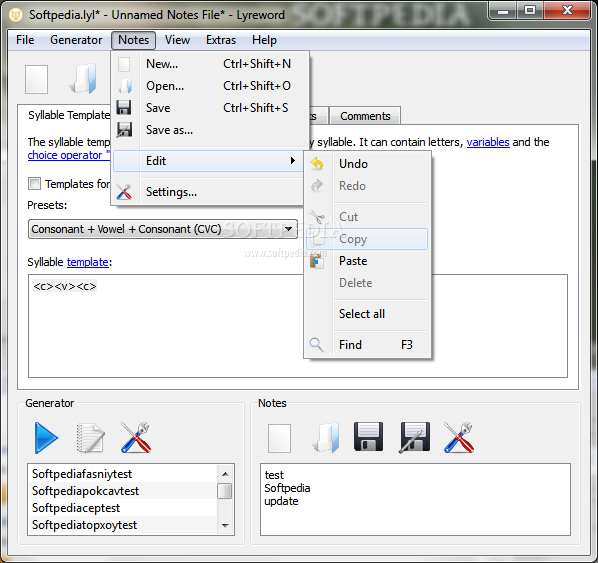Open the Generator menu

(x=76, y=40)
